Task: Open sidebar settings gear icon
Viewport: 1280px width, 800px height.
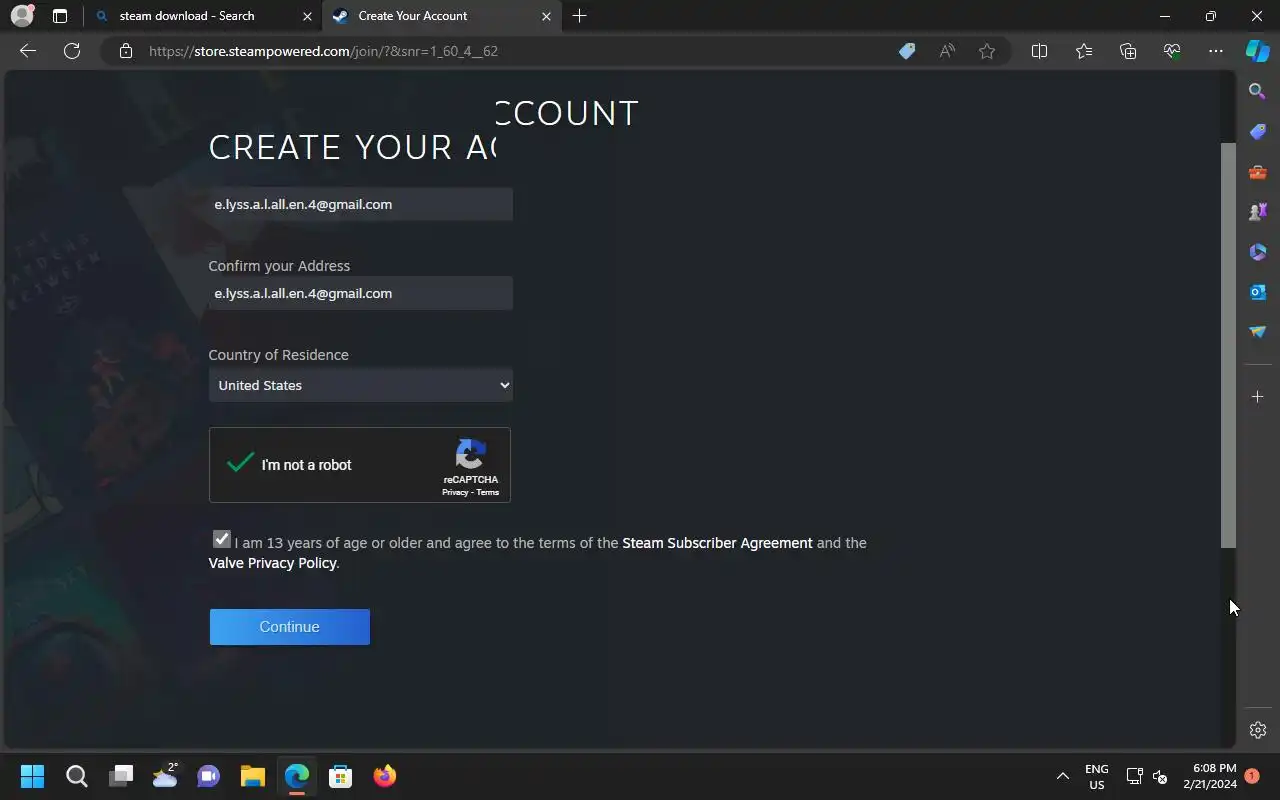Action: [1258, 730]
